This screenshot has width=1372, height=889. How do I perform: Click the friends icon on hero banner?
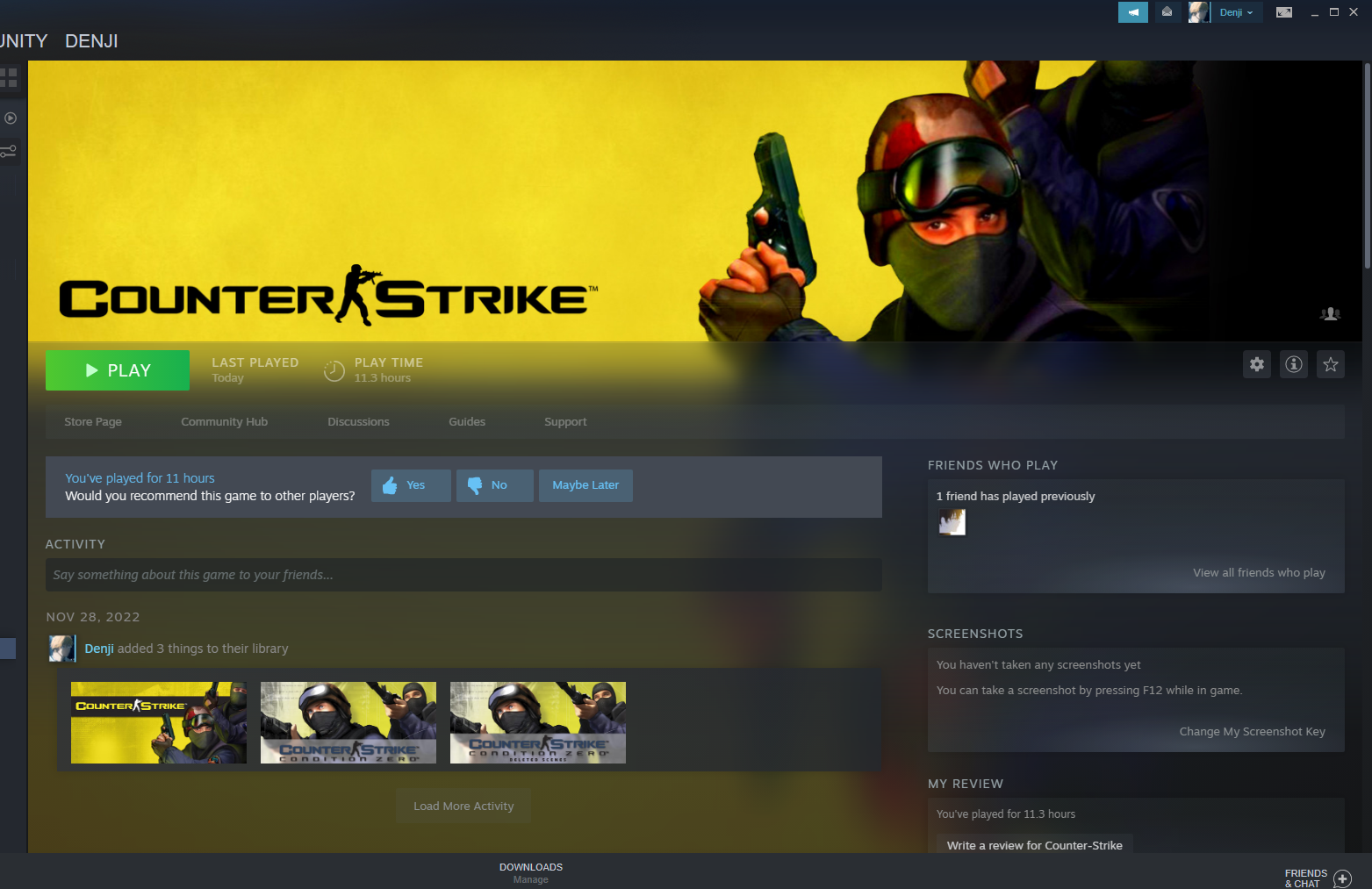coord(1330,314)
